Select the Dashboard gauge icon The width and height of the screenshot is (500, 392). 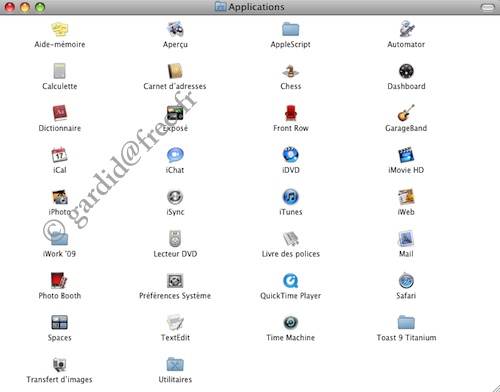pos(406,71)
